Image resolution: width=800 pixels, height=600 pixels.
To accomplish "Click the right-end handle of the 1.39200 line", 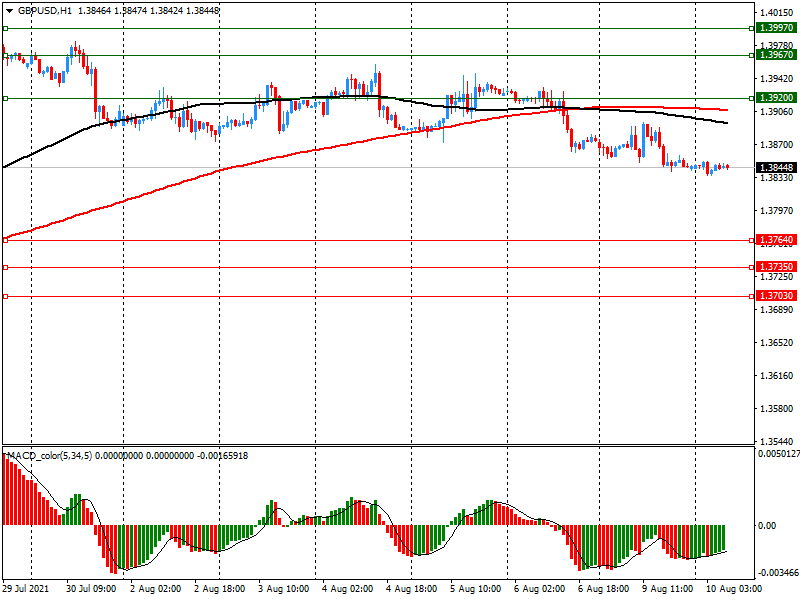I will pos(752,98).
